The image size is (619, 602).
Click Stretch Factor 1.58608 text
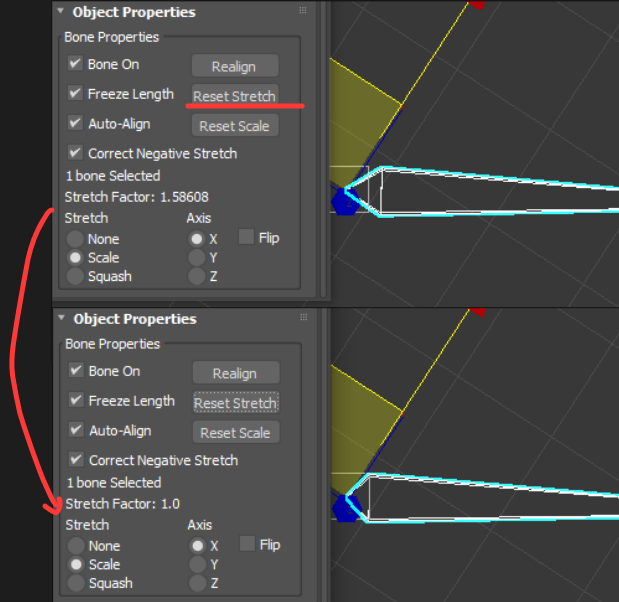(x=137, y=197)
